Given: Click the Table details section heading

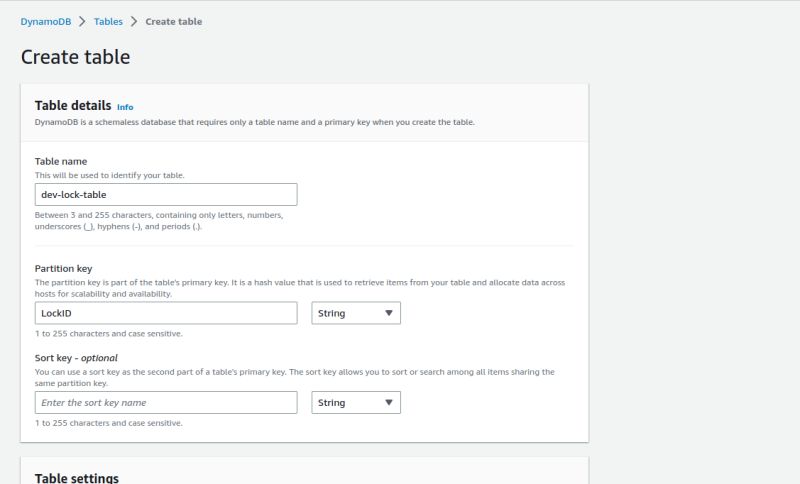Looking at the screenshot, I should coord(72,106).
